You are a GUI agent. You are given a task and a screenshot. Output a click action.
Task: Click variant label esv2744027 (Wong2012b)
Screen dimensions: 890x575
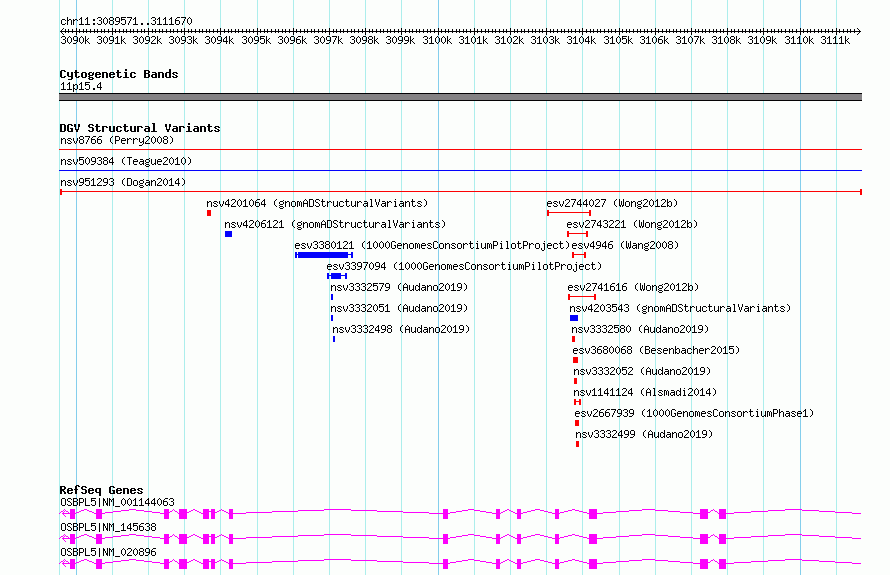(x=612, y=203)
